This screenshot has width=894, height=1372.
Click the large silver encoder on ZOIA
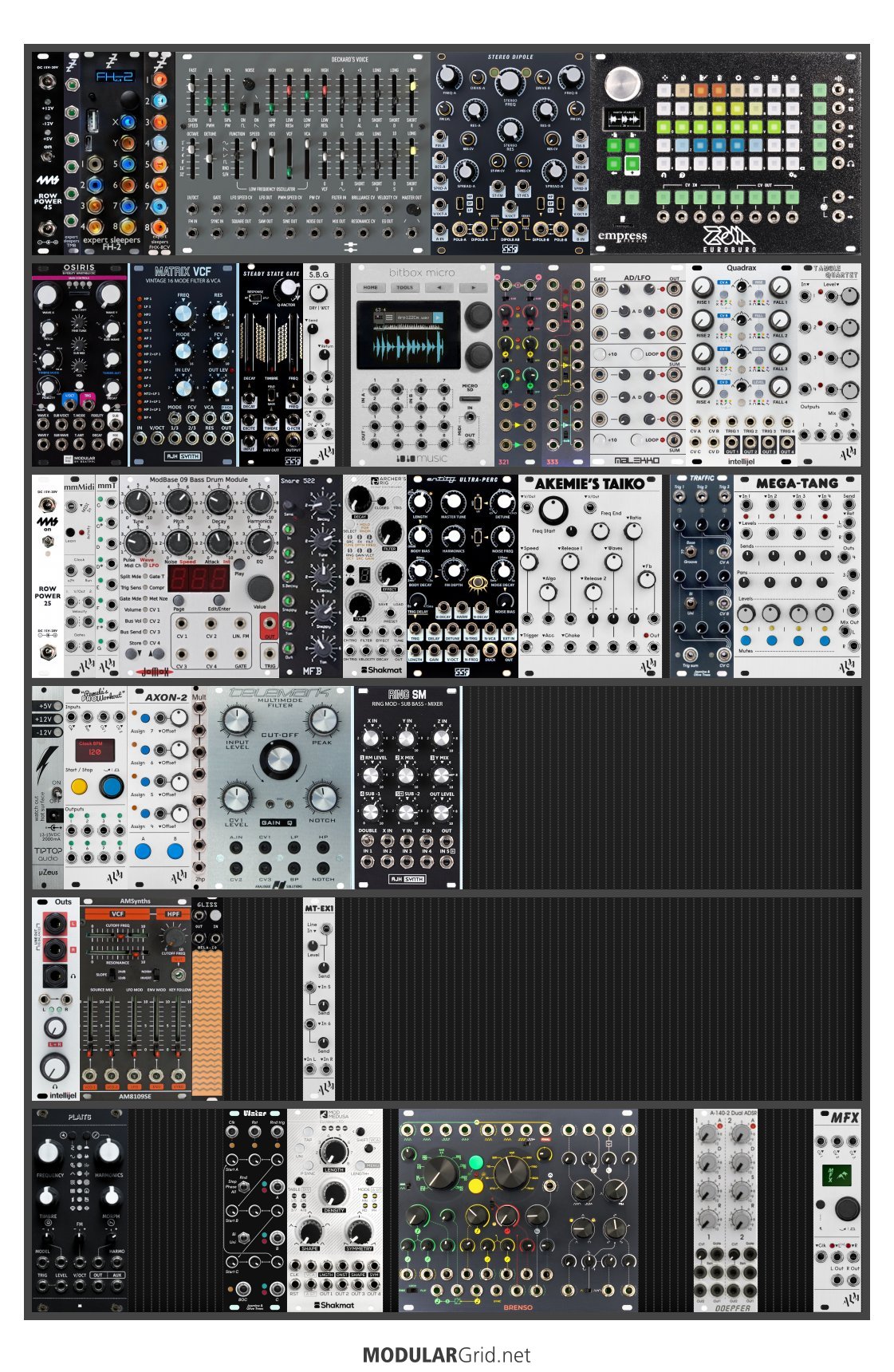pyautogui.click(x=624, y=83)
